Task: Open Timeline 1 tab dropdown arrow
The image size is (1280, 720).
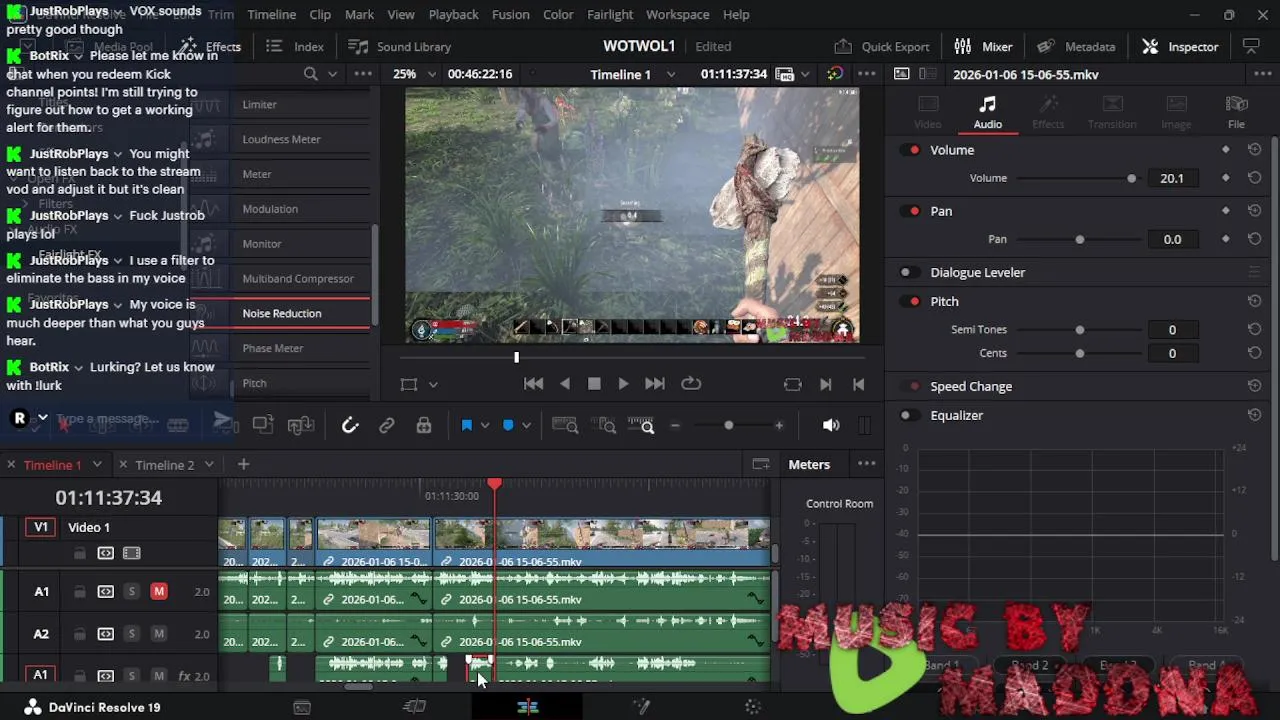Action: pyautogui.click(x=97, y=464)
